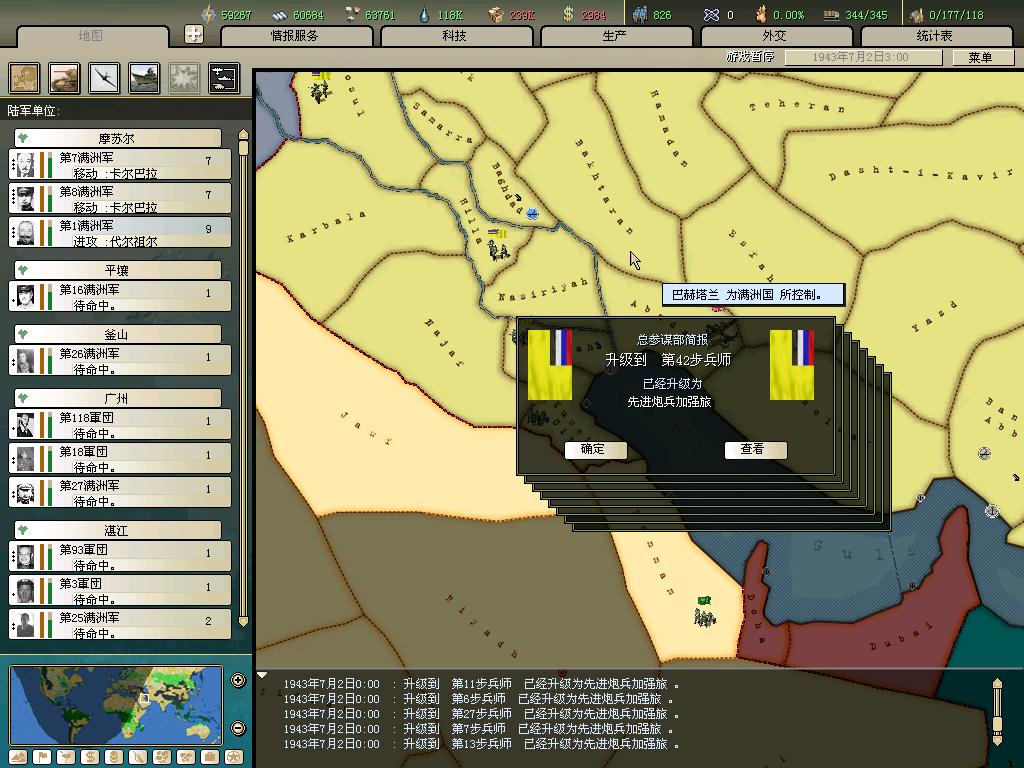Switch to economic map mode dollar icon
Viewport: 1024px width, 768px height.
coord(90,757)
